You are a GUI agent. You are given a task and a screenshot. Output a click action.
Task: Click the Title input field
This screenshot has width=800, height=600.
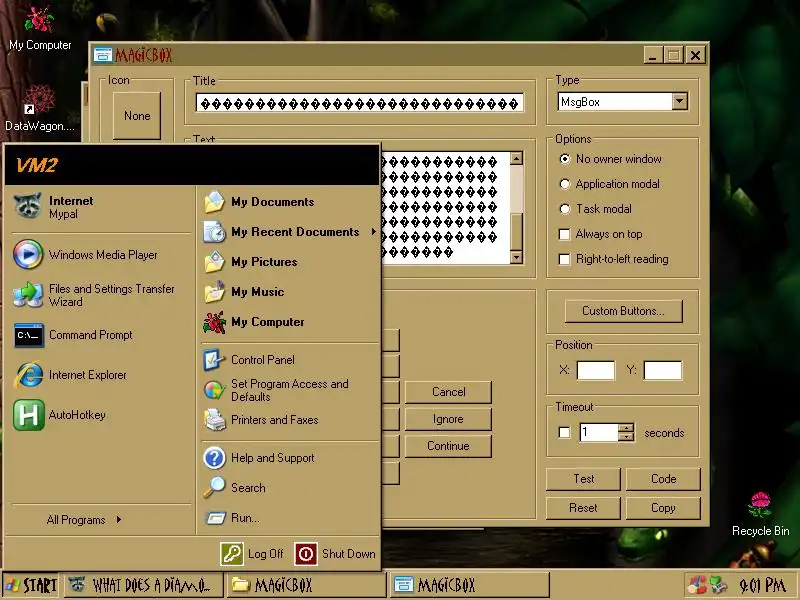pyautogui.click(x=360, y=103)
